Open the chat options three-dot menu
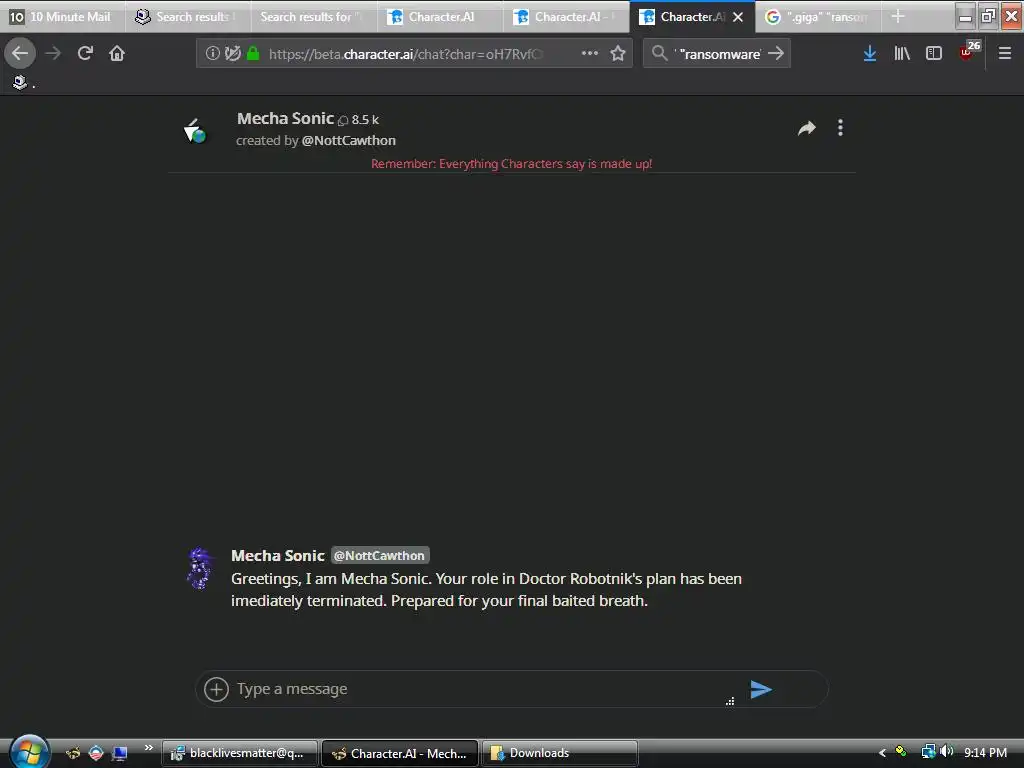 click(840, 128)
